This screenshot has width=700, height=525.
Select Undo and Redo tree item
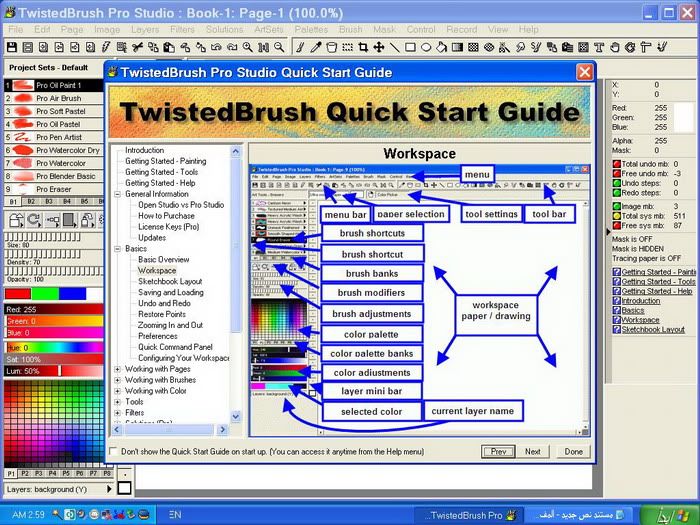(164, 303)
